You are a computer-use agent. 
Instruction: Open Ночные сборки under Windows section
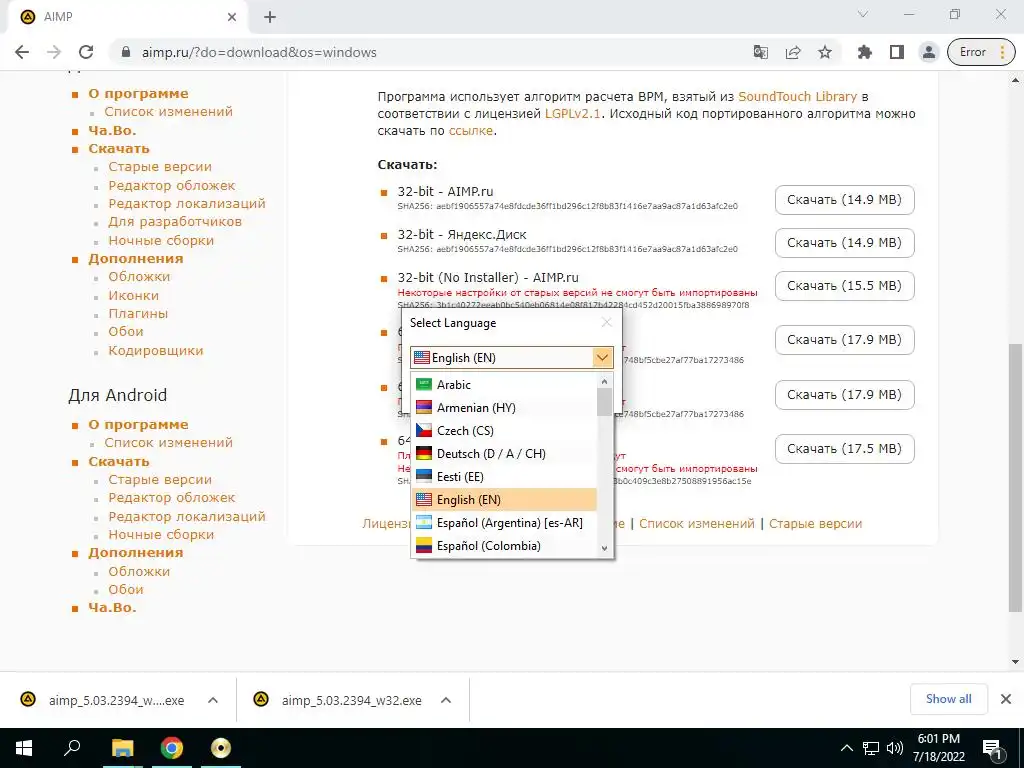coord(161,240)
